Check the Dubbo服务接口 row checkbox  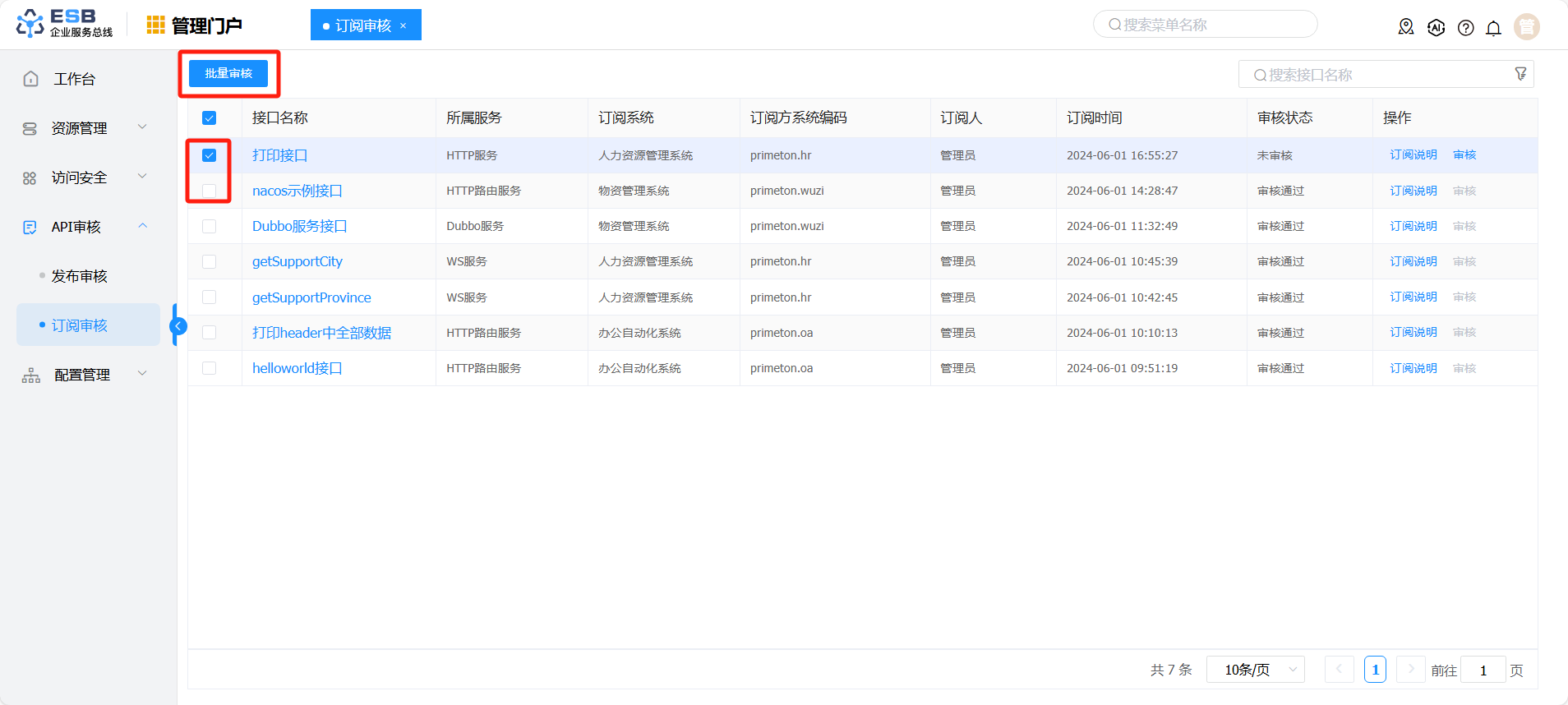pos(210,226)
